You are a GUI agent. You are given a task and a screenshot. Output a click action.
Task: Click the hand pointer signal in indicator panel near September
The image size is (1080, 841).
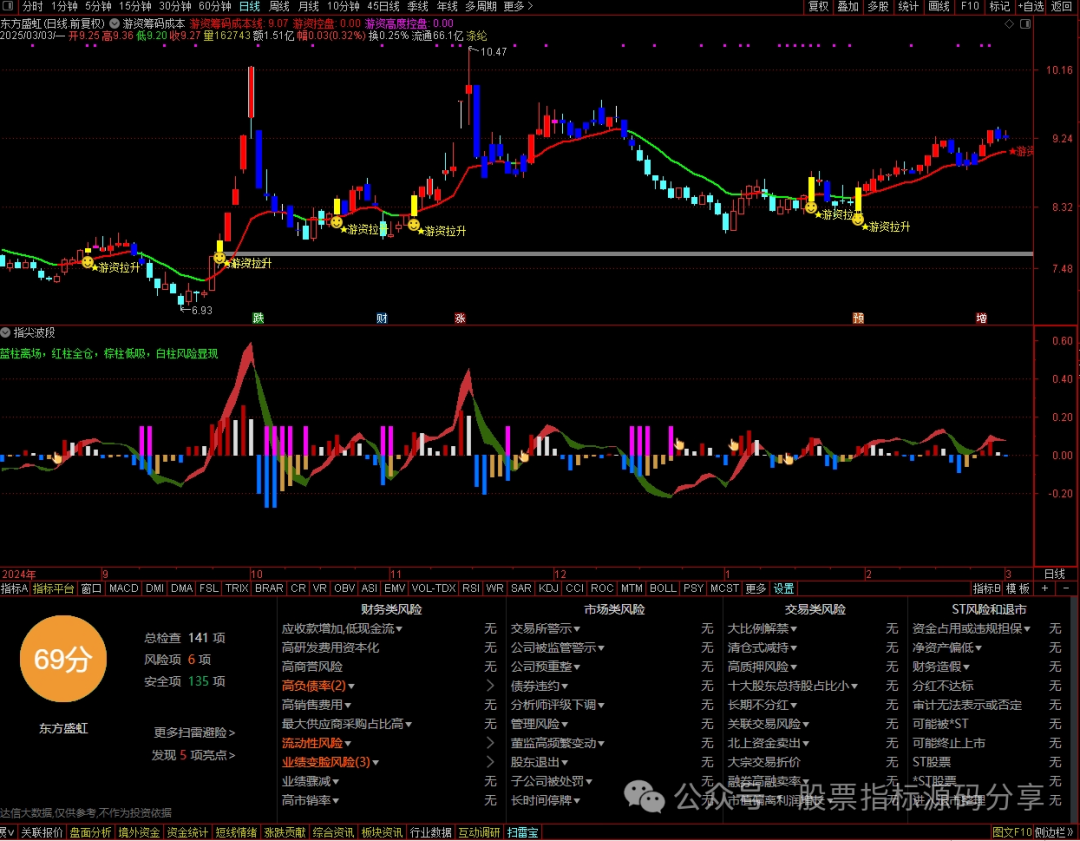[x=56, y=457]
